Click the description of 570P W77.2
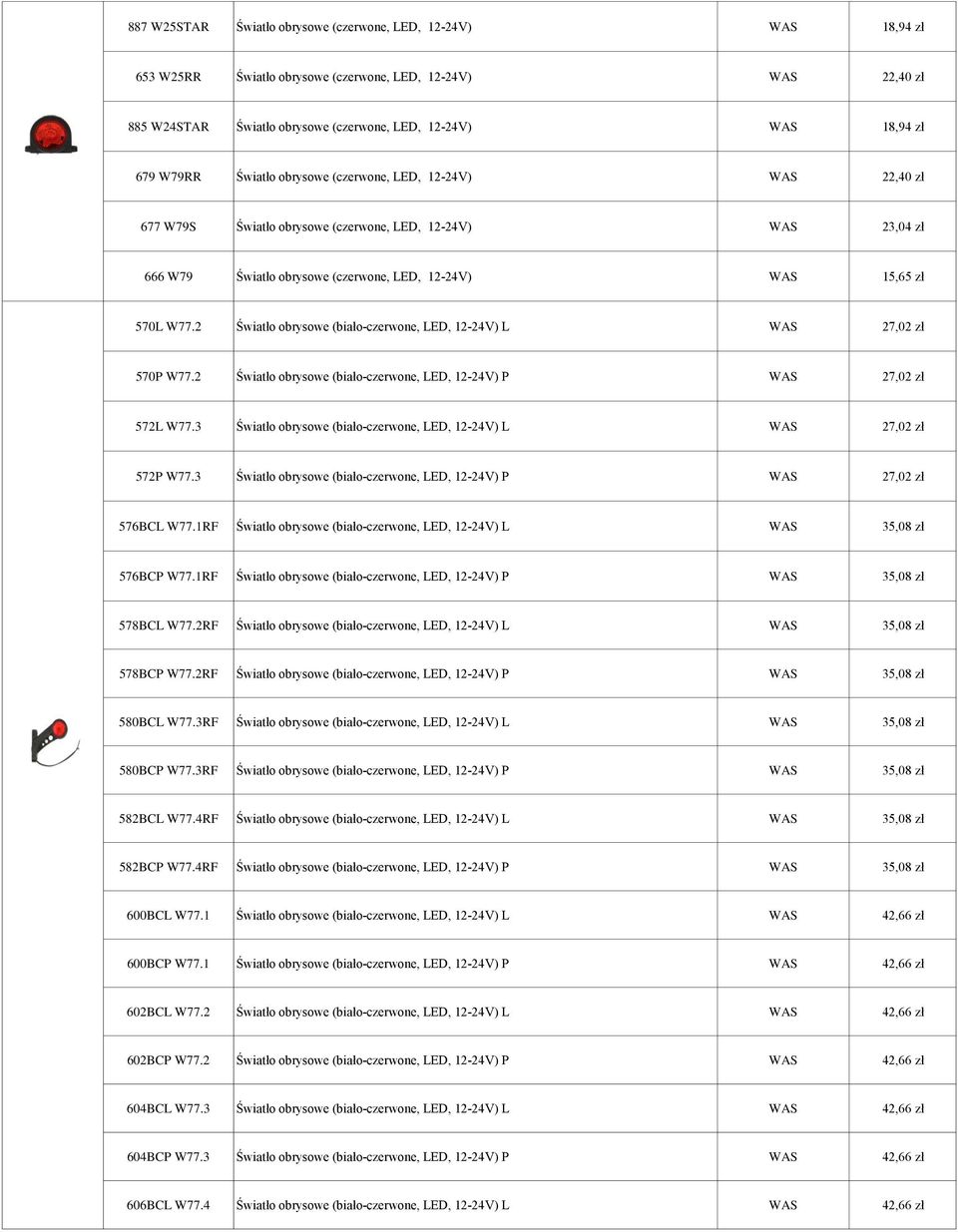This screenshot has width=958, height=1232. point(372,376)
